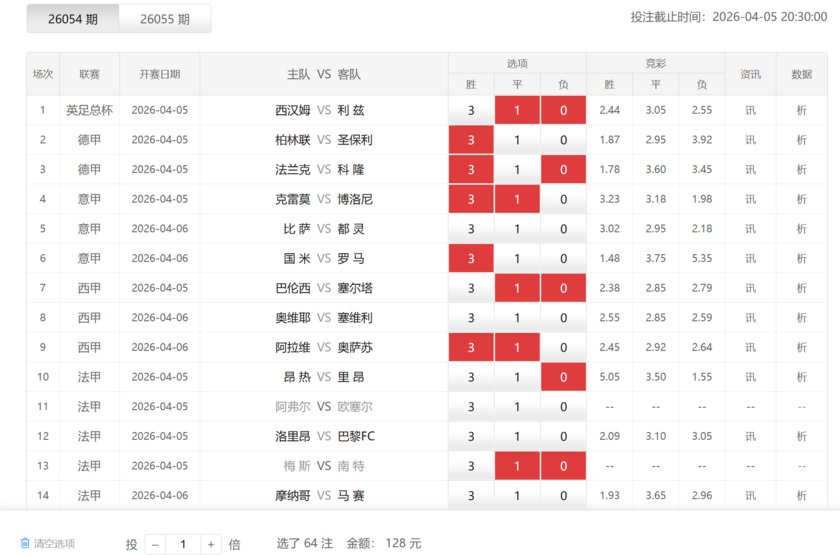Select 负 (0) for 克雷莫 VS 博洛尼
This screenshot has height=555, width=840.
[564, 199]
